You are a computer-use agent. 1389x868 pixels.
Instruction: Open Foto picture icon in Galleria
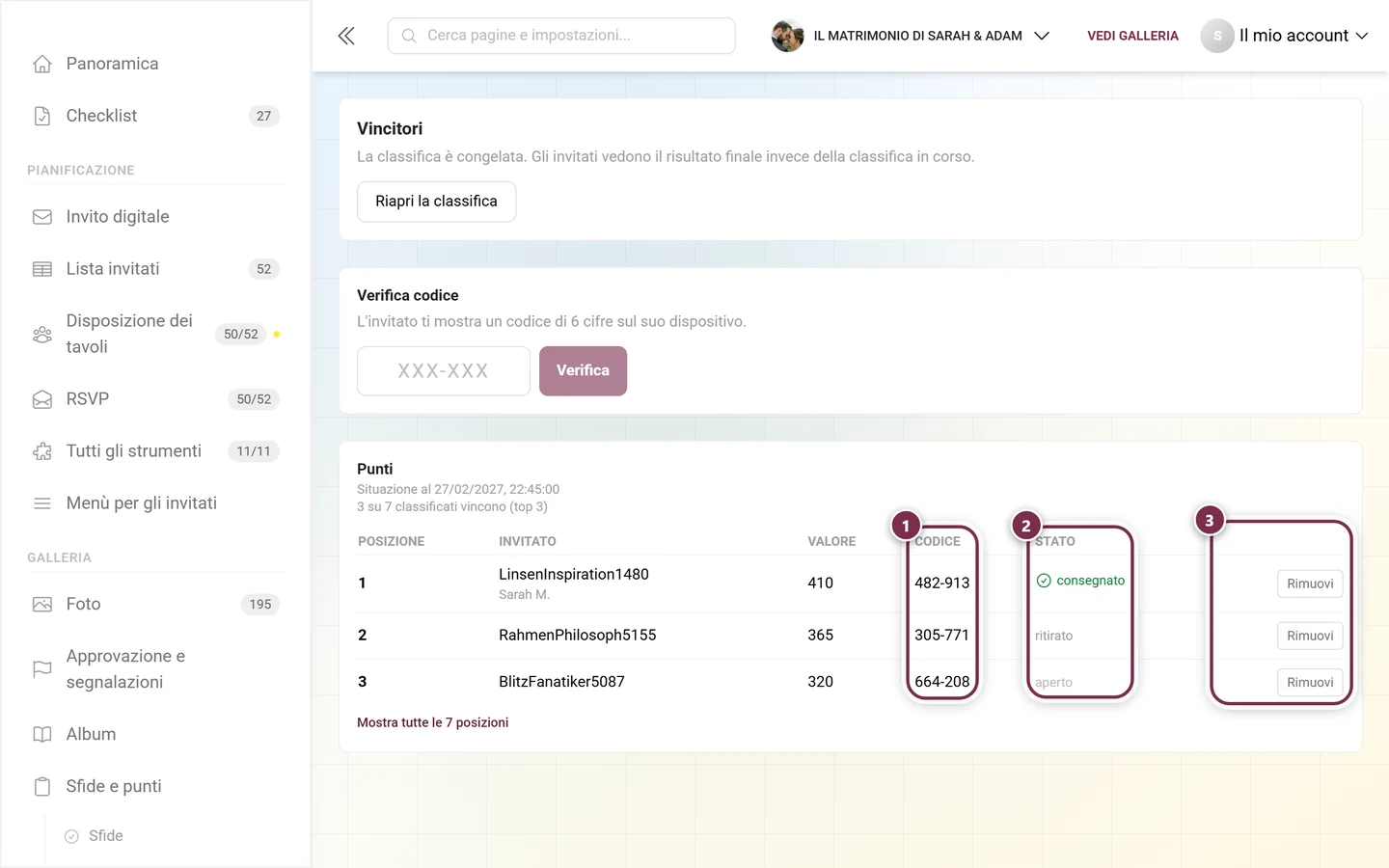[x=42, y=605]
